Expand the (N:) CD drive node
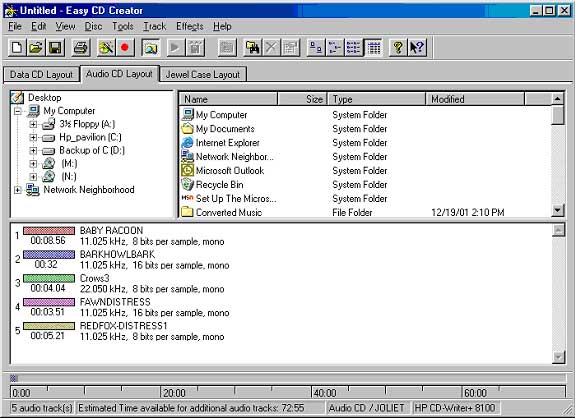Image resolution: width=575 pixels, height=418 pixels. 33,177
